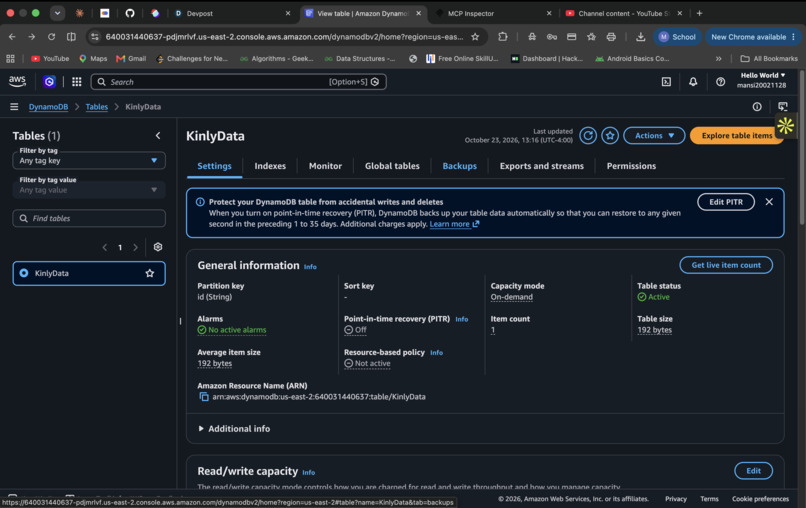
Task: Open the notifications bell
Action: click(693, 82)
